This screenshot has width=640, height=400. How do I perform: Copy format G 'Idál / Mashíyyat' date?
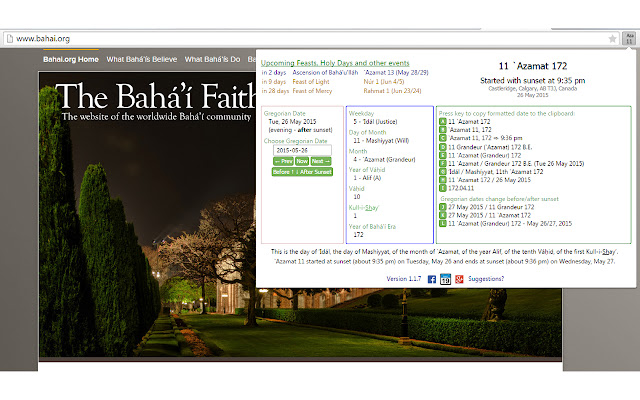[442, 171]
